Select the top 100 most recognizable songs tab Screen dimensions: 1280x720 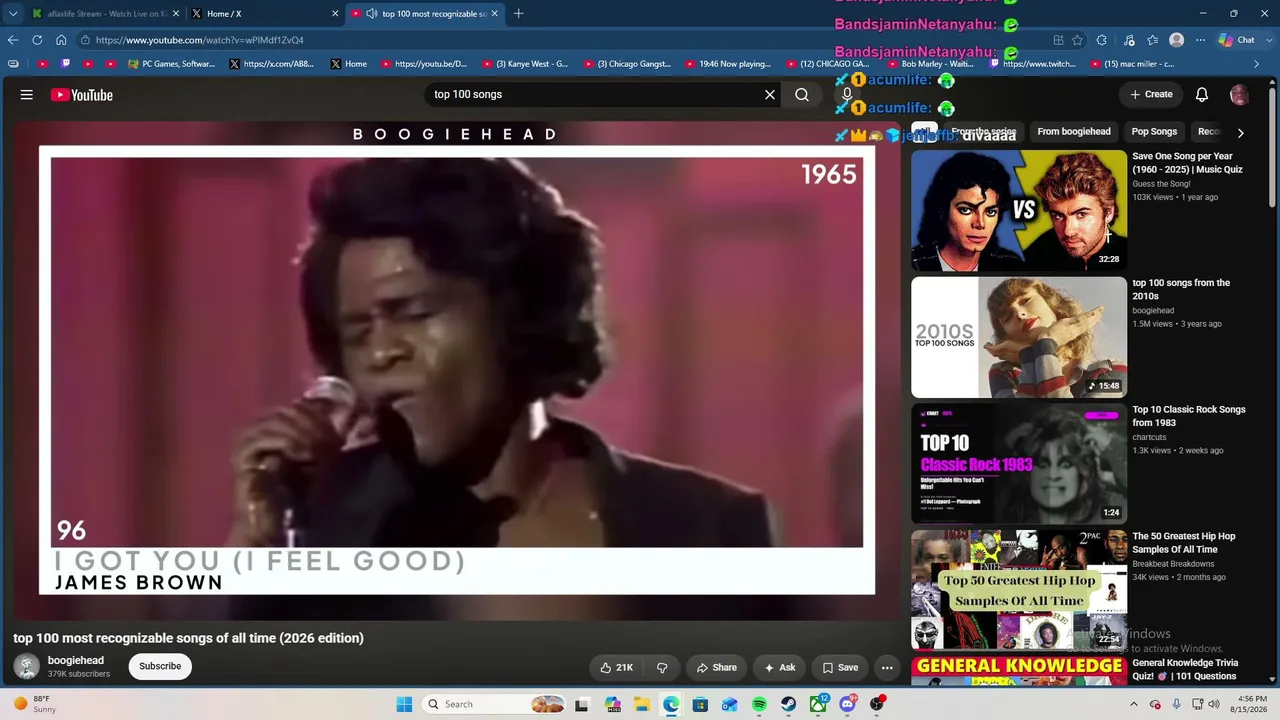424,14
